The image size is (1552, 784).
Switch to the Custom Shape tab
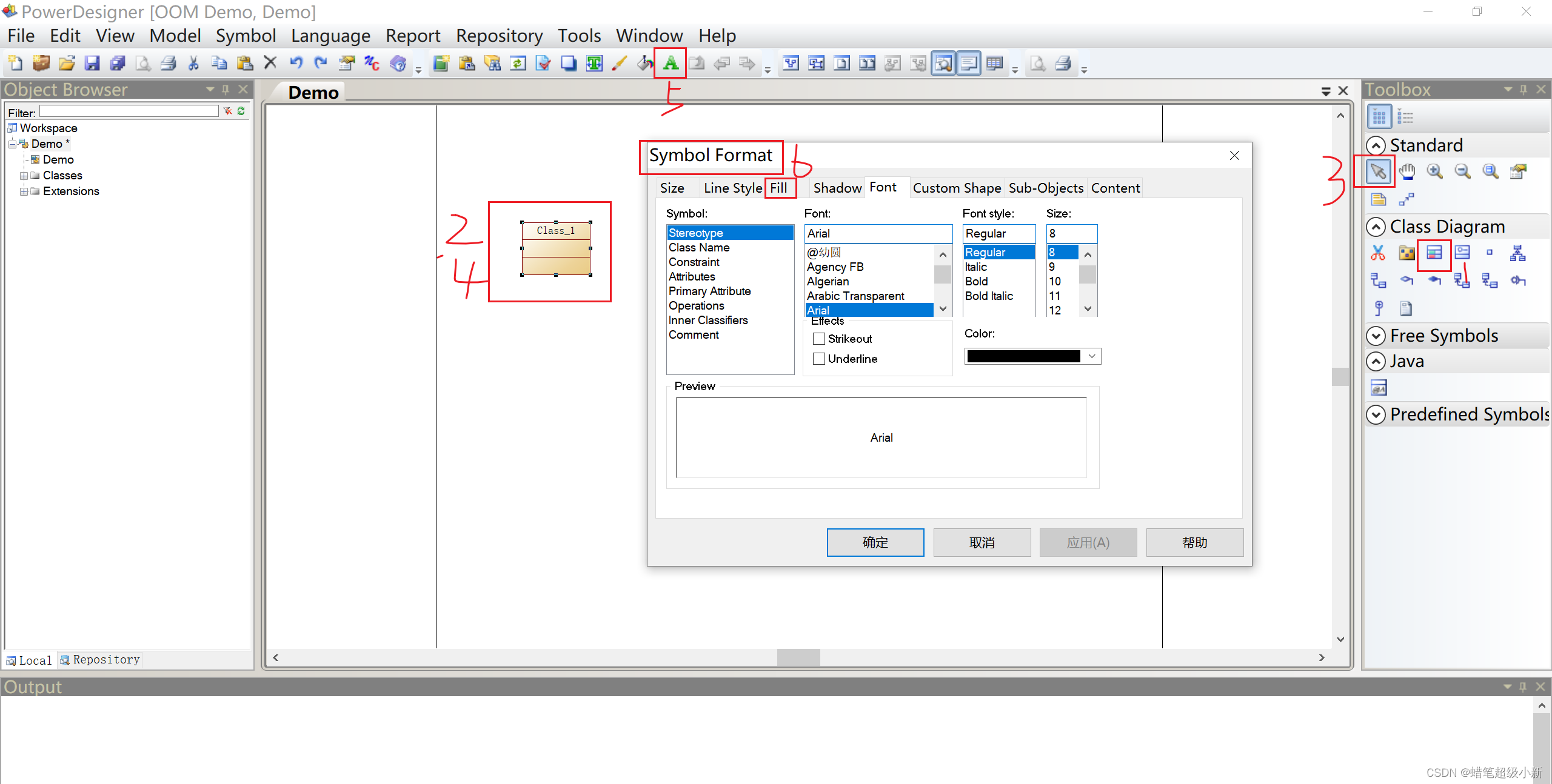pyautogui.click(x=957, y=188)
